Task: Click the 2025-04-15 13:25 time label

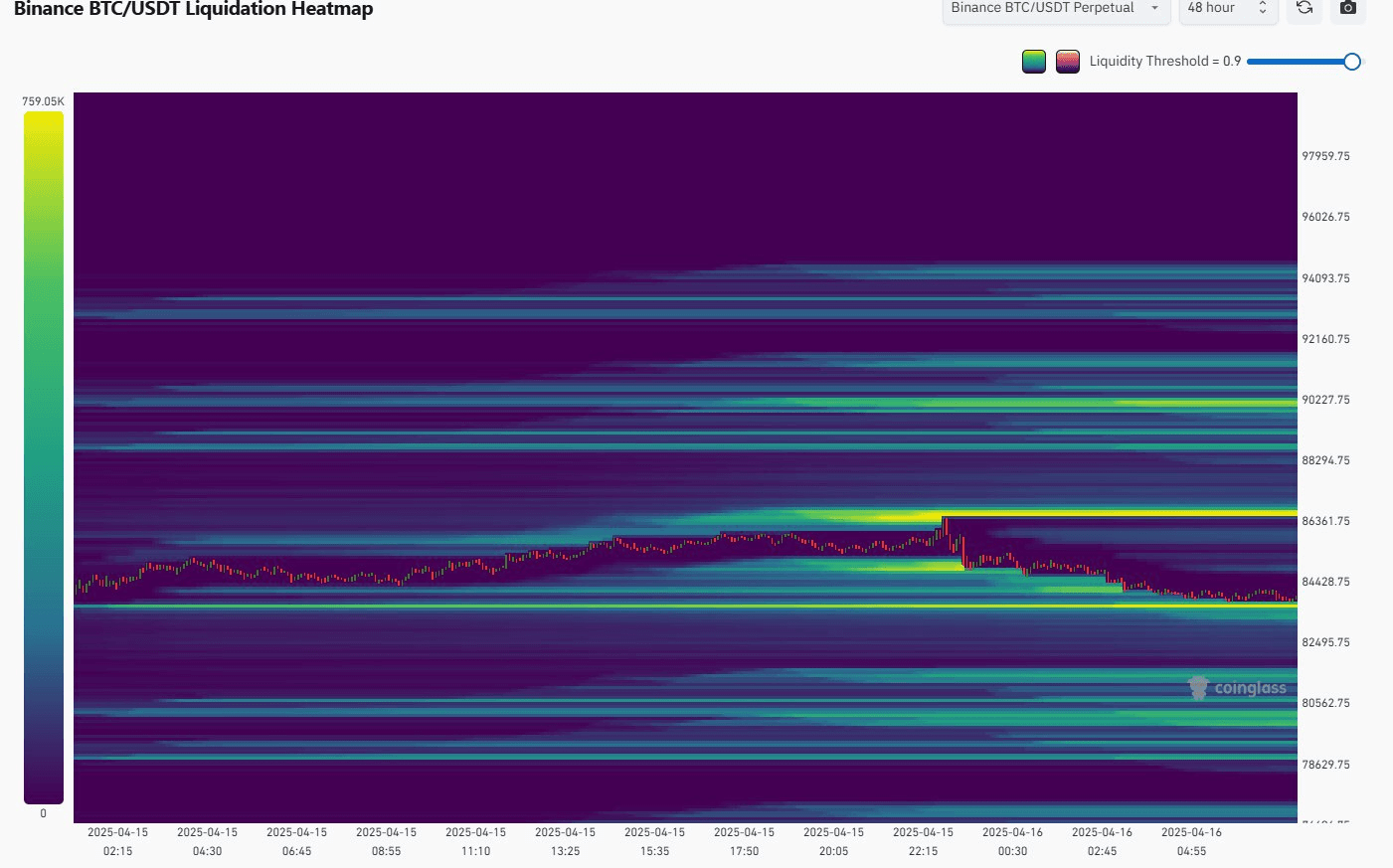Action: click(x=565, y=841)
